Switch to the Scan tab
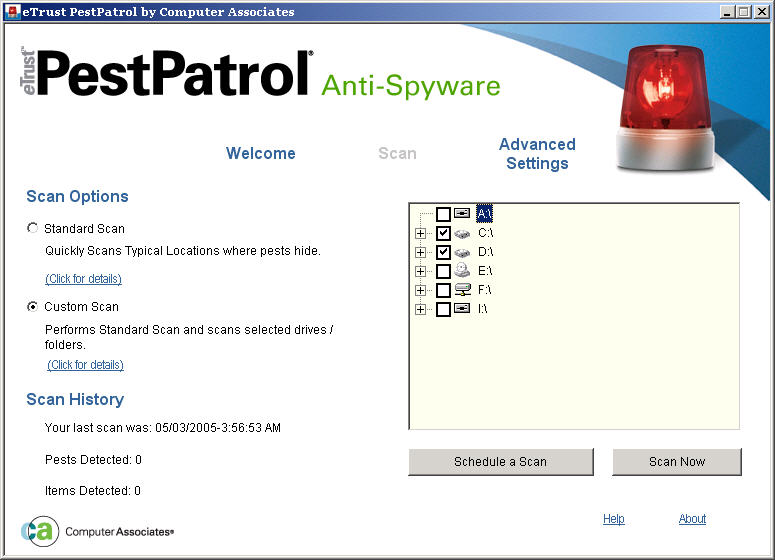The height and width of the screenshot is (560, 775). [x=397, y=153]
